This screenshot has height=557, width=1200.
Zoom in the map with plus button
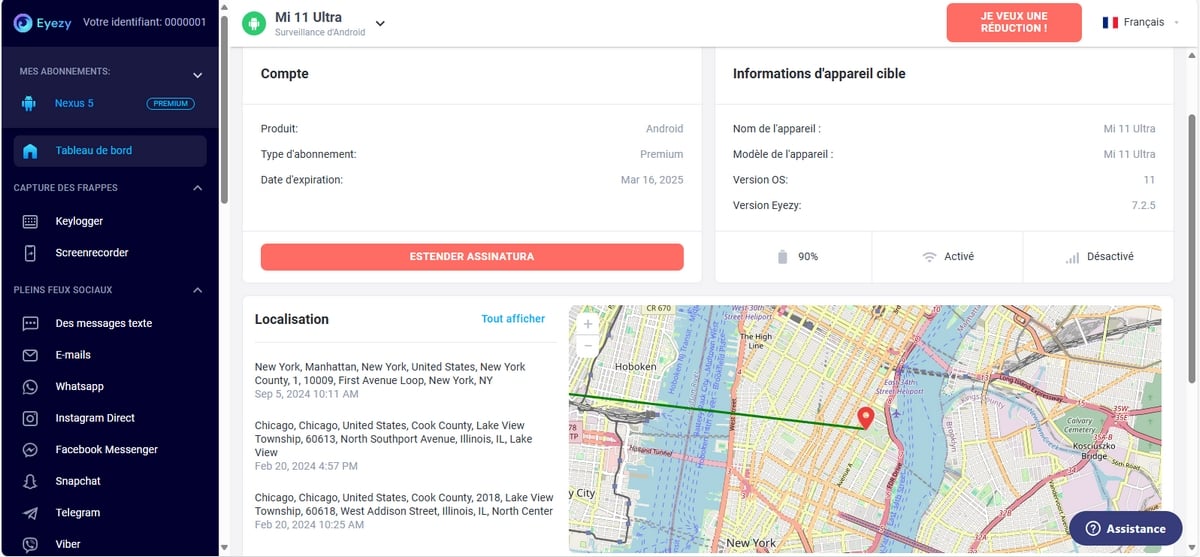587,324
